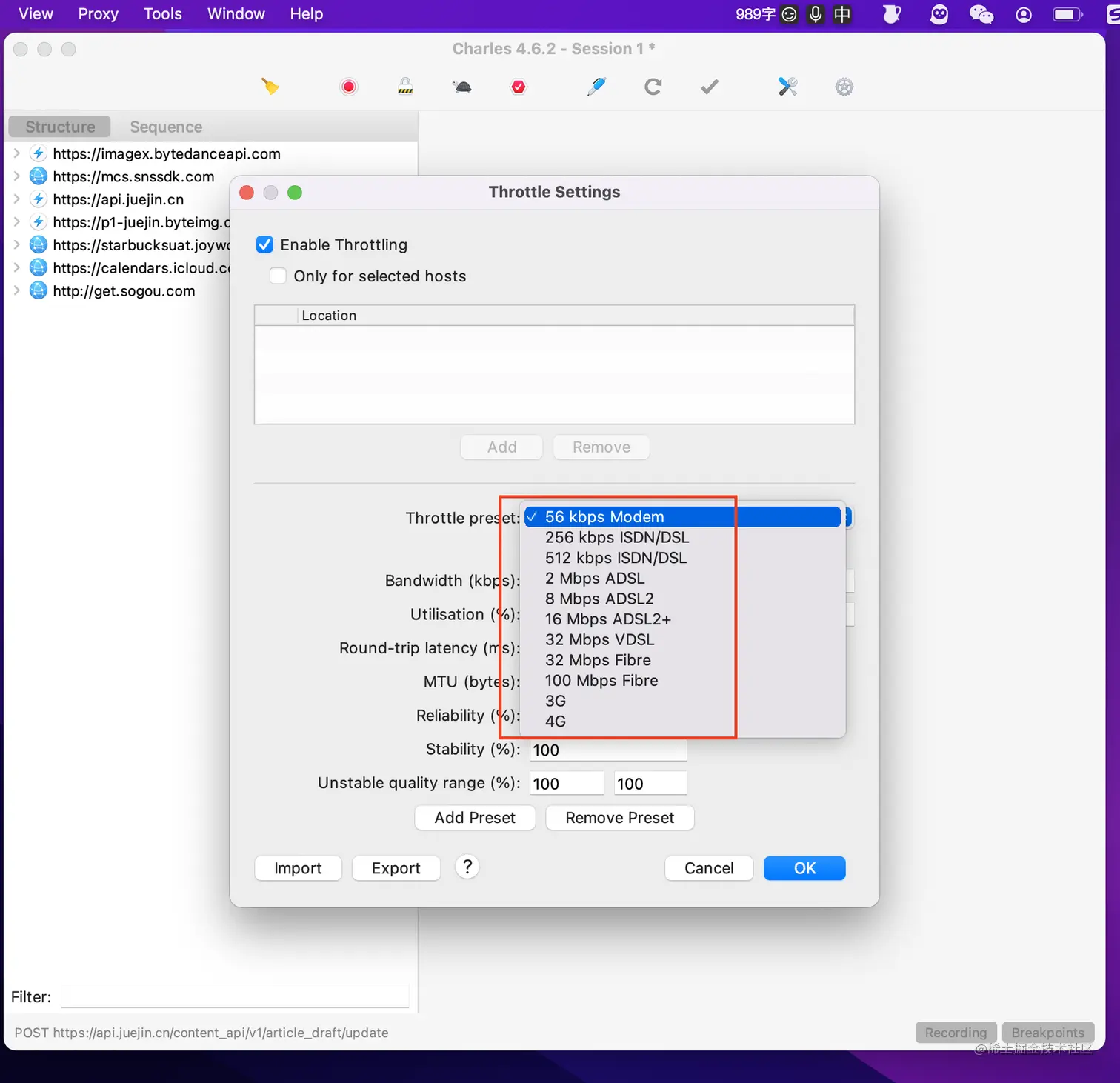Open the Proxy menu
This screenshot has width=1120, height=1083.
click(99, 14)
